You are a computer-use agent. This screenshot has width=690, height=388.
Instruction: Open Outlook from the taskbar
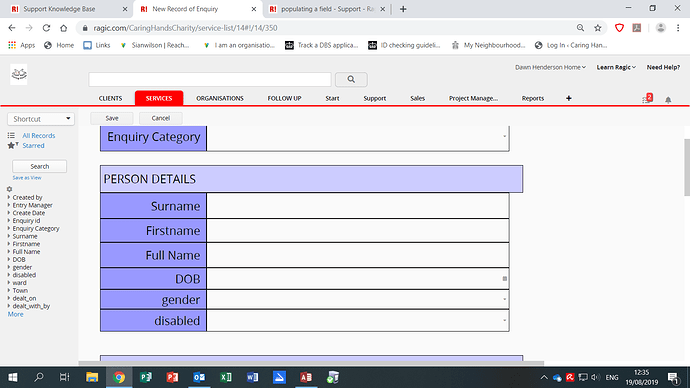click(199, 377)
